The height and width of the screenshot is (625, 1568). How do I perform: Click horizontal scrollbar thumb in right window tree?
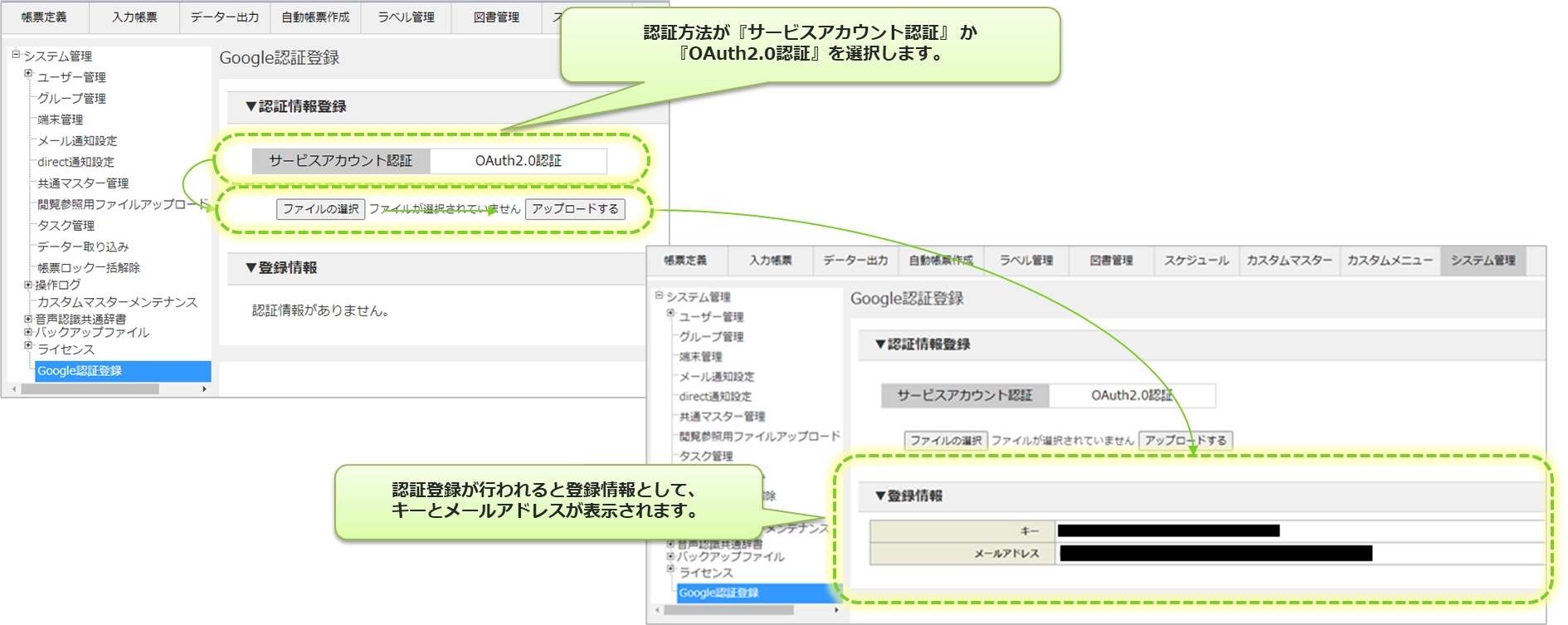[728, 610]
